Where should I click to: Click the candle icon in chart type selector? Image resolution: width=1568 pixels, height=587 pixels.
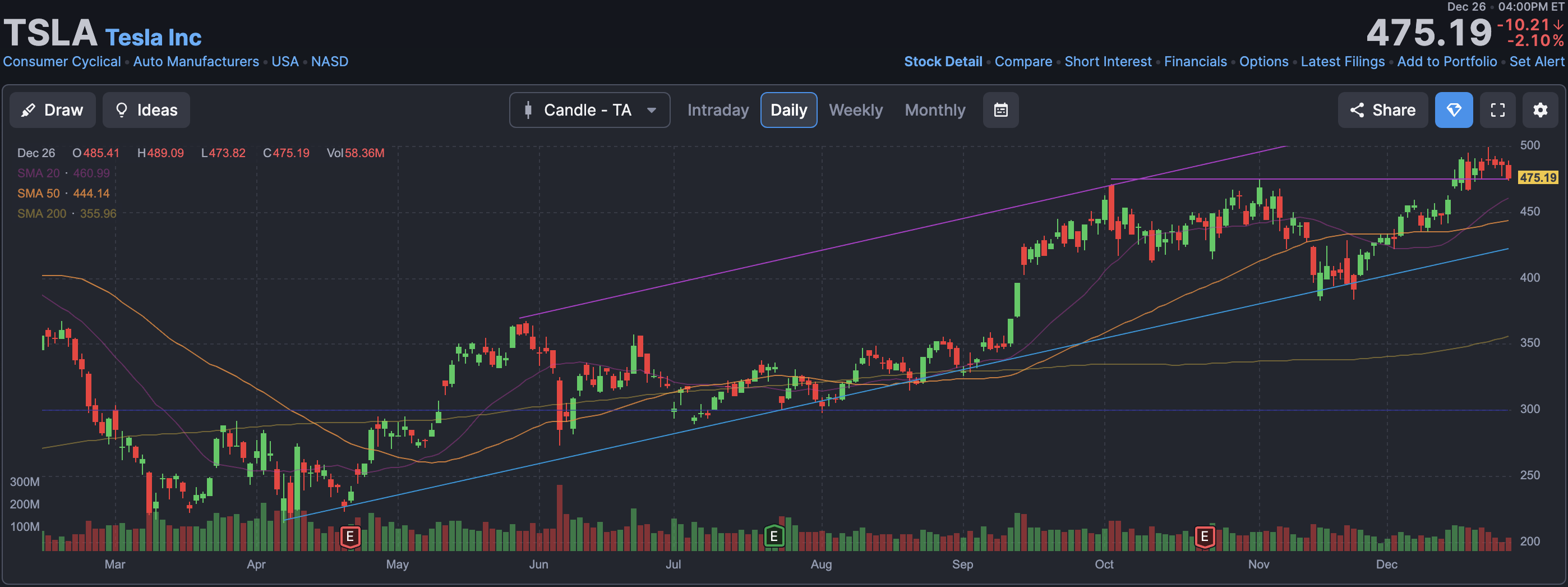pyautogui.click(x=528, y=110)
